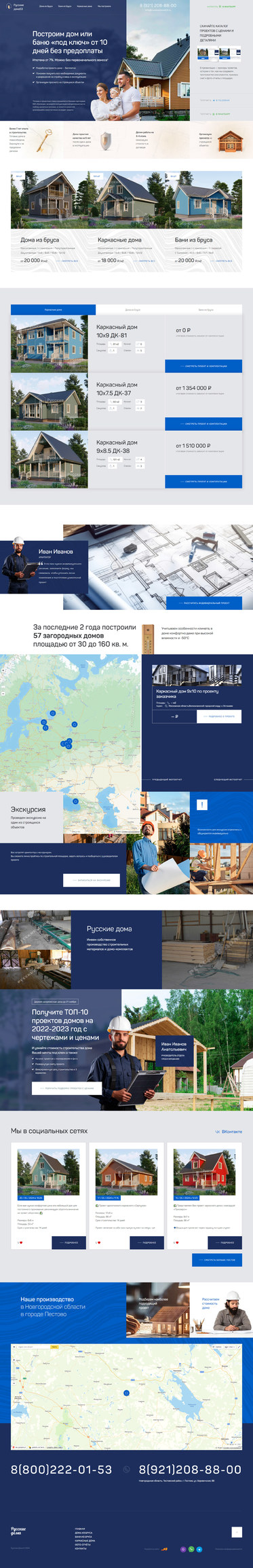The image size is (253, 1568).
Task: Click 'подробнее' button on first social post
Action: tap(69, 1242)
